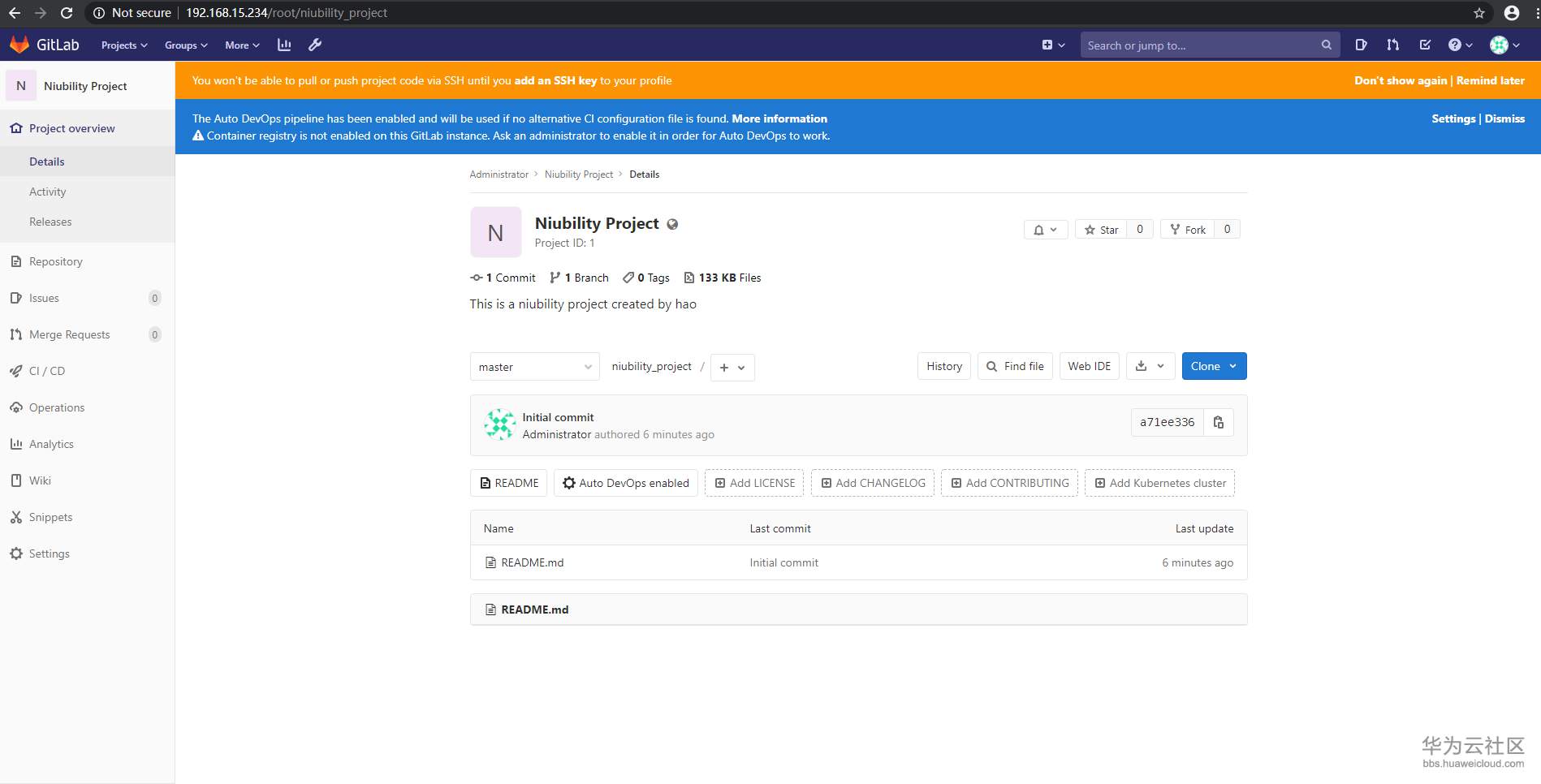Open Merge requests icon in top navbar
1541x784 pixels.
pos(1393,45)
